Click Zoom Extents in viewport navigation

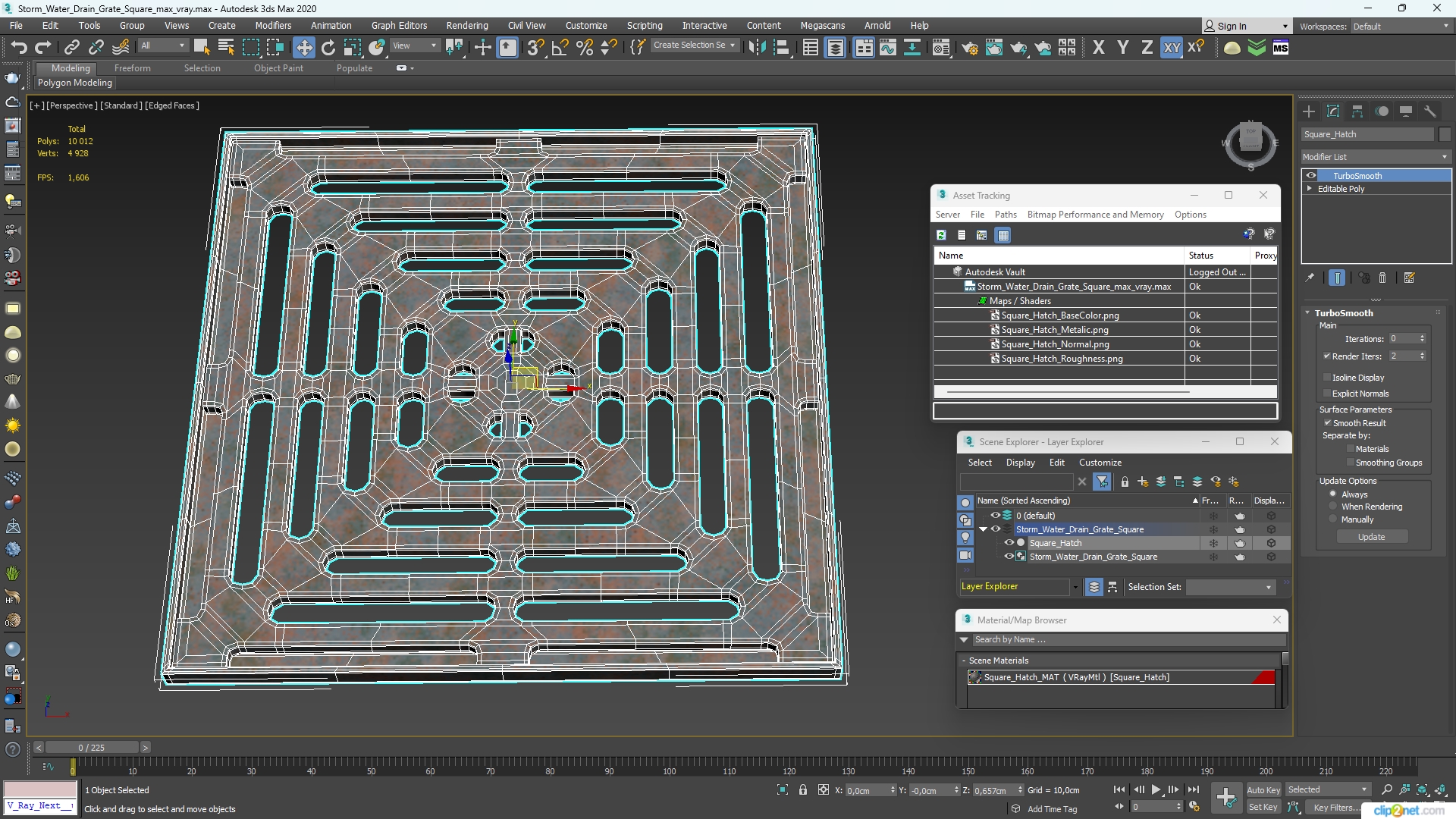[1423, 790]
